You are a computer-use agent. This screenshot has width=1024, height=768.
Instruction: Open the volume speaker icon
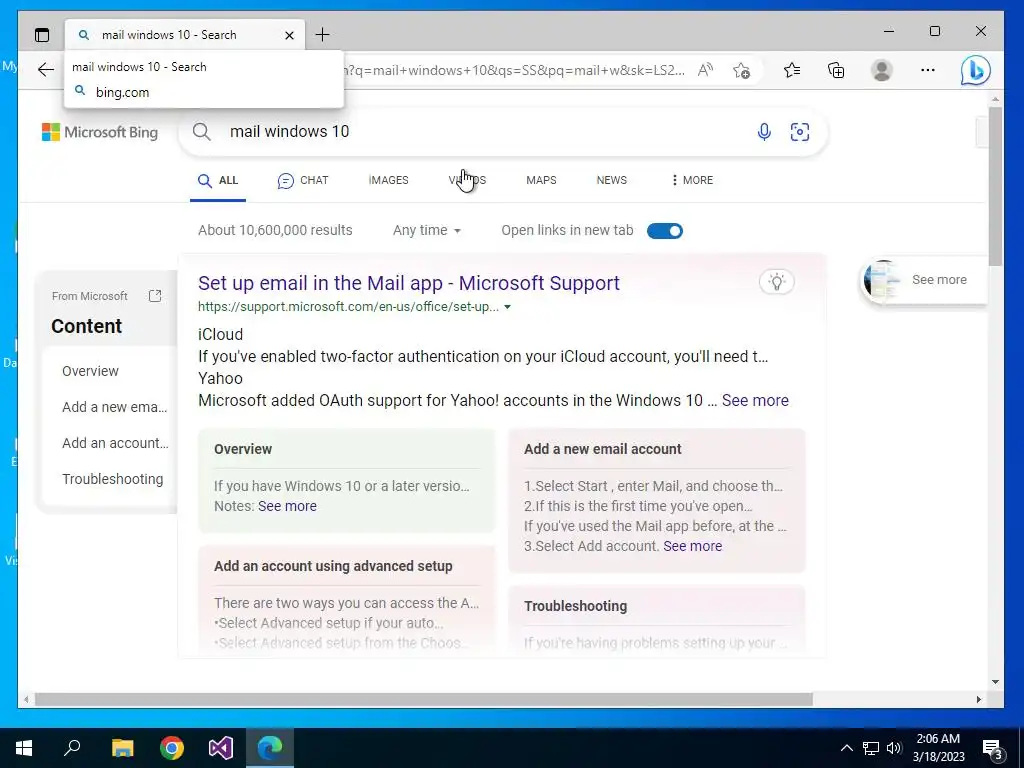click(894, 748)
